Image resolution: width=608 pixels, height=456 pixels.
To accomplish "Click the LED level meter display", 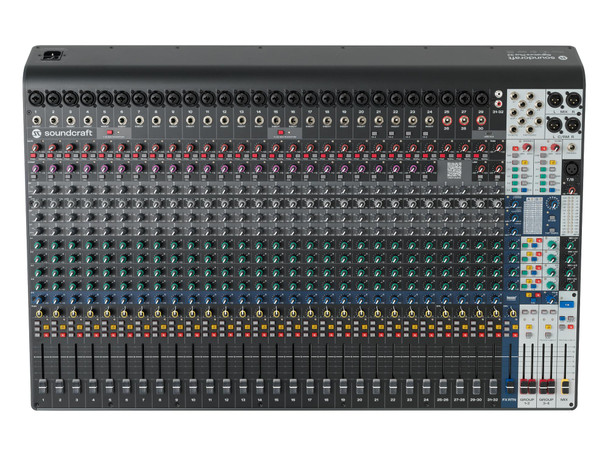I will (570, 216).
